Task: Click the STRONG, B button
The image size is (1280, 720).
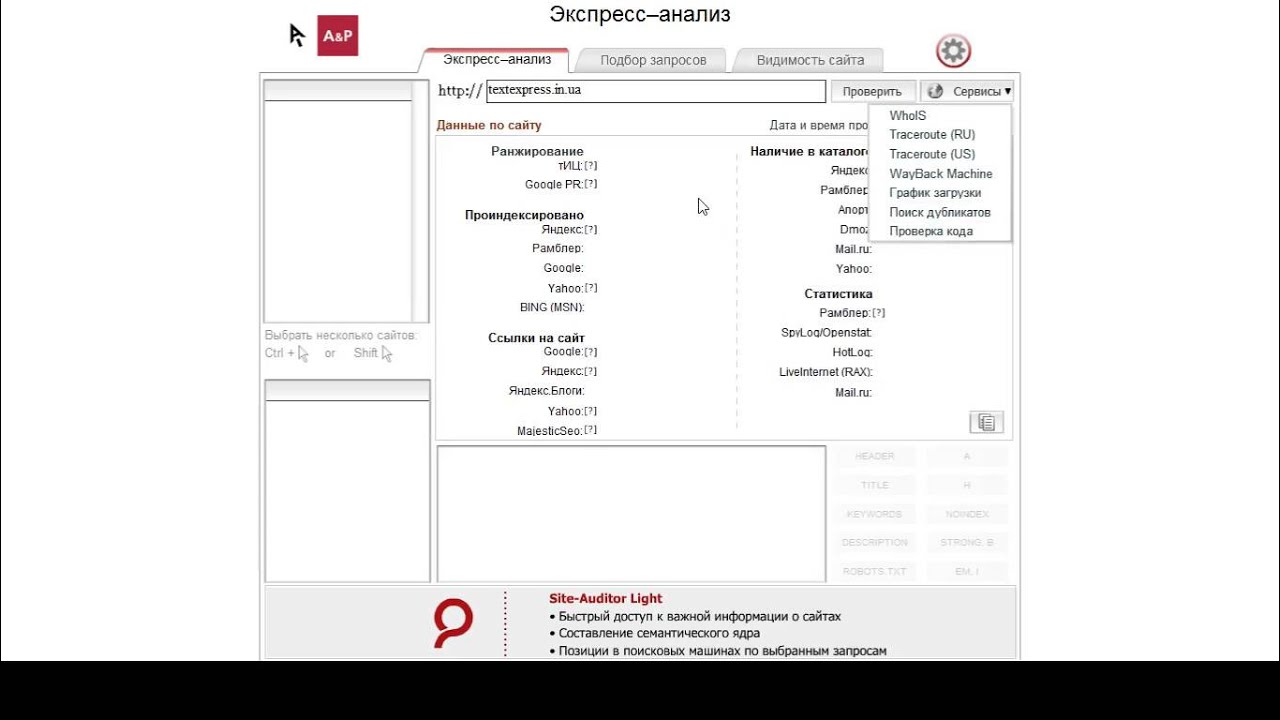Action: [x=967, y=542]
